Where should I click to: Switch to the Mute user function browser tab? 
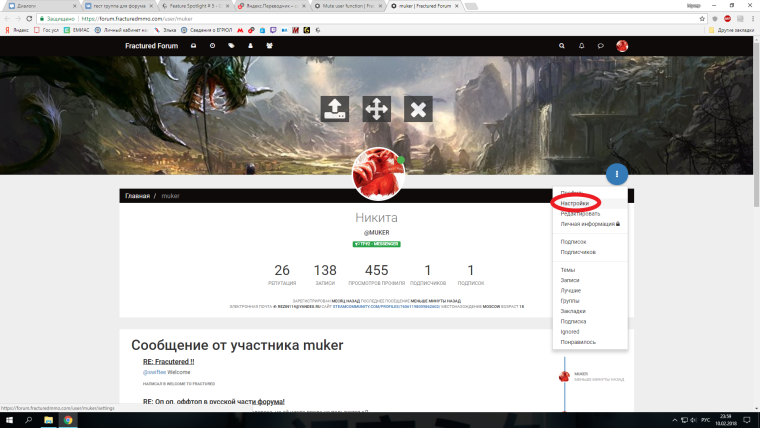click(349, 6)
